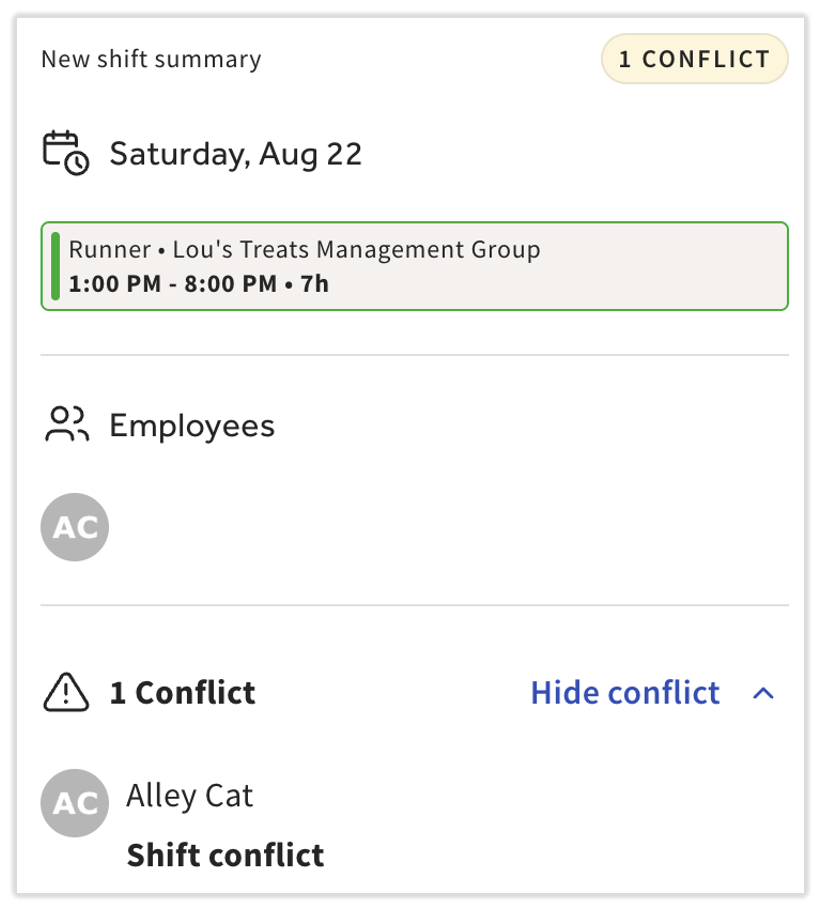
Task: Click the Employees people icon
Action: (67, 425)
